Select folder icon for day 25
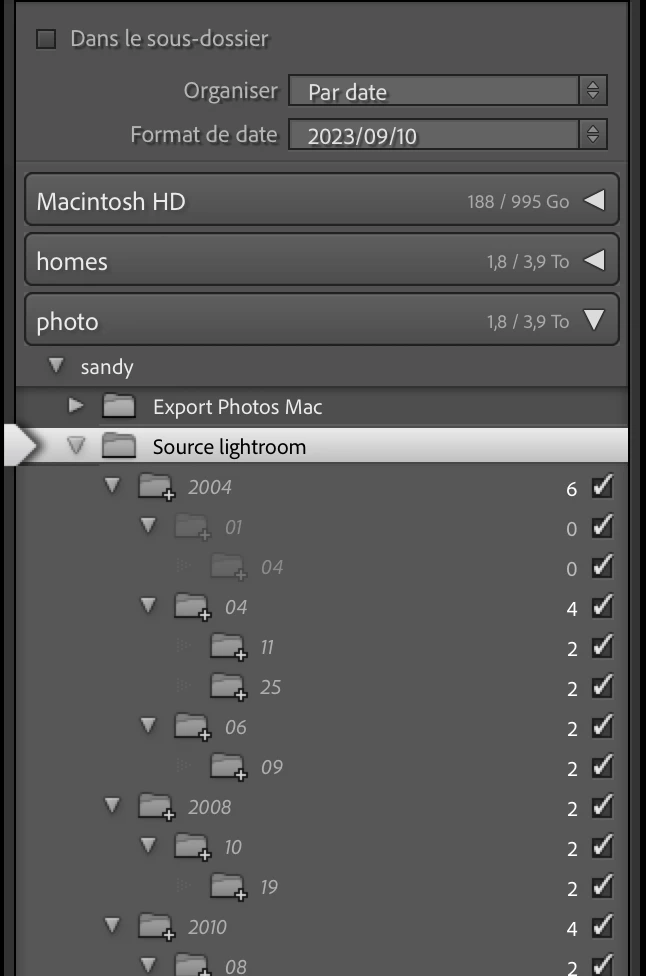Screen dimensions: 646x976 pyautogui.click(x=228, y=687)
